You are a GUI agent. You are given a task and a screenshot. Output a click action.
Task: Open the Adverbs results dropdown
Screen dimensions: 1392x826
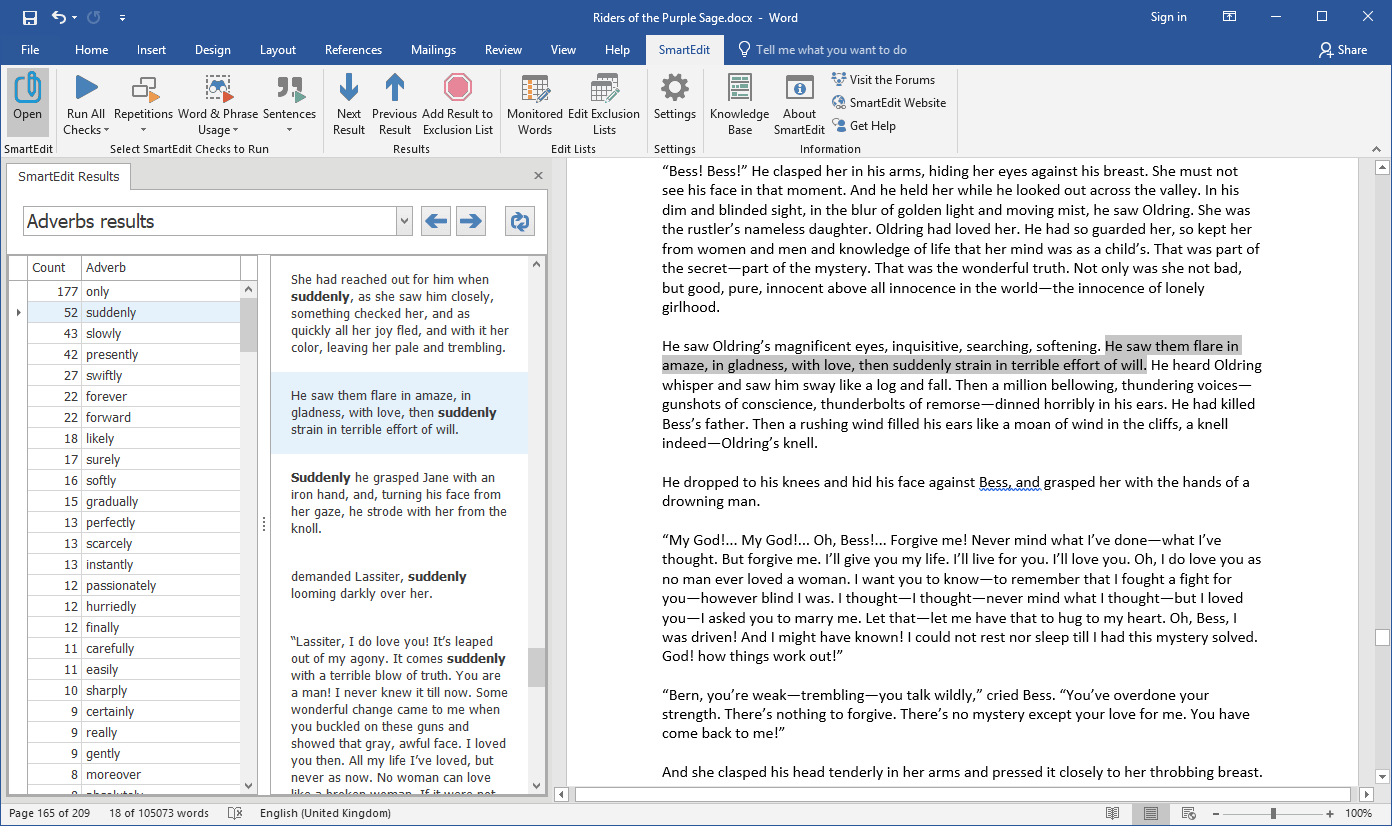click(x=403, y=220)
